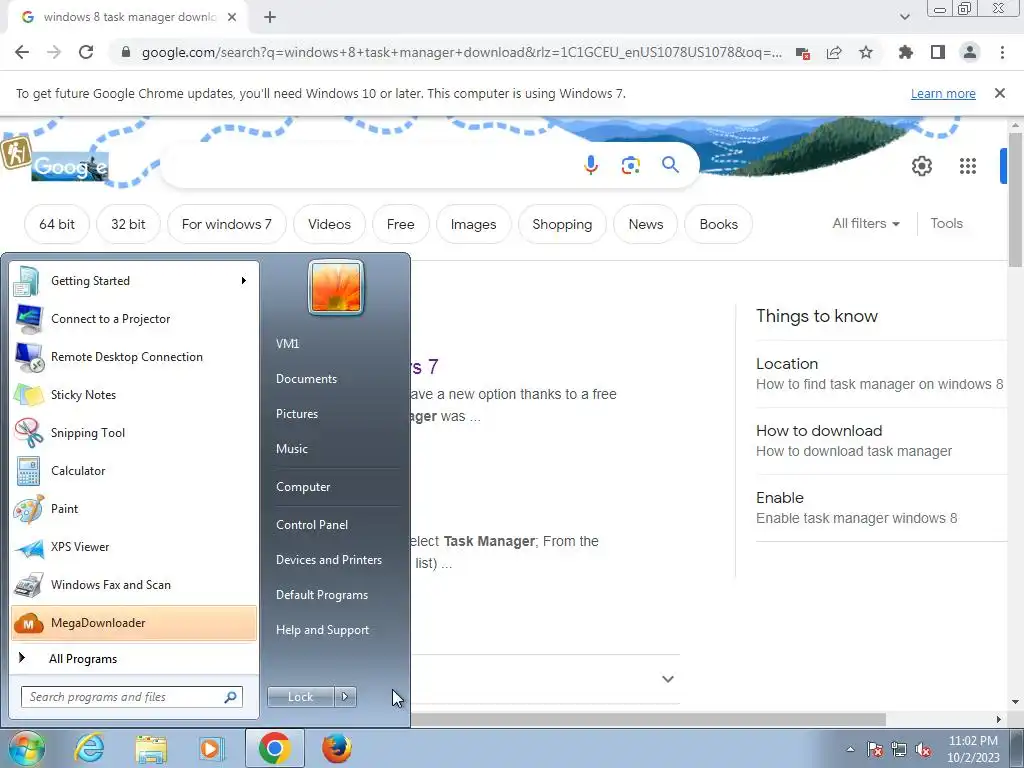
Task: Click the Tools button
Action: tap(946, 223)
